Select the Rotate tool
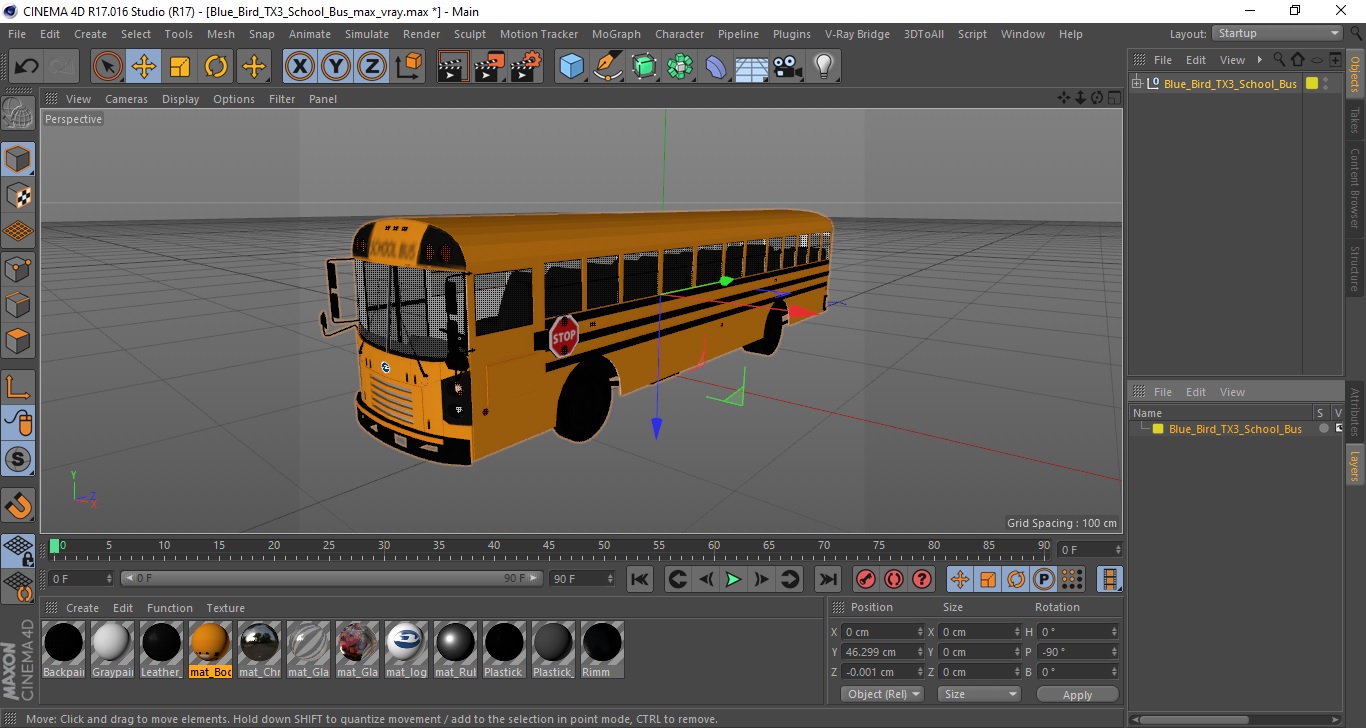1366x728 pixels. [216, 67]
